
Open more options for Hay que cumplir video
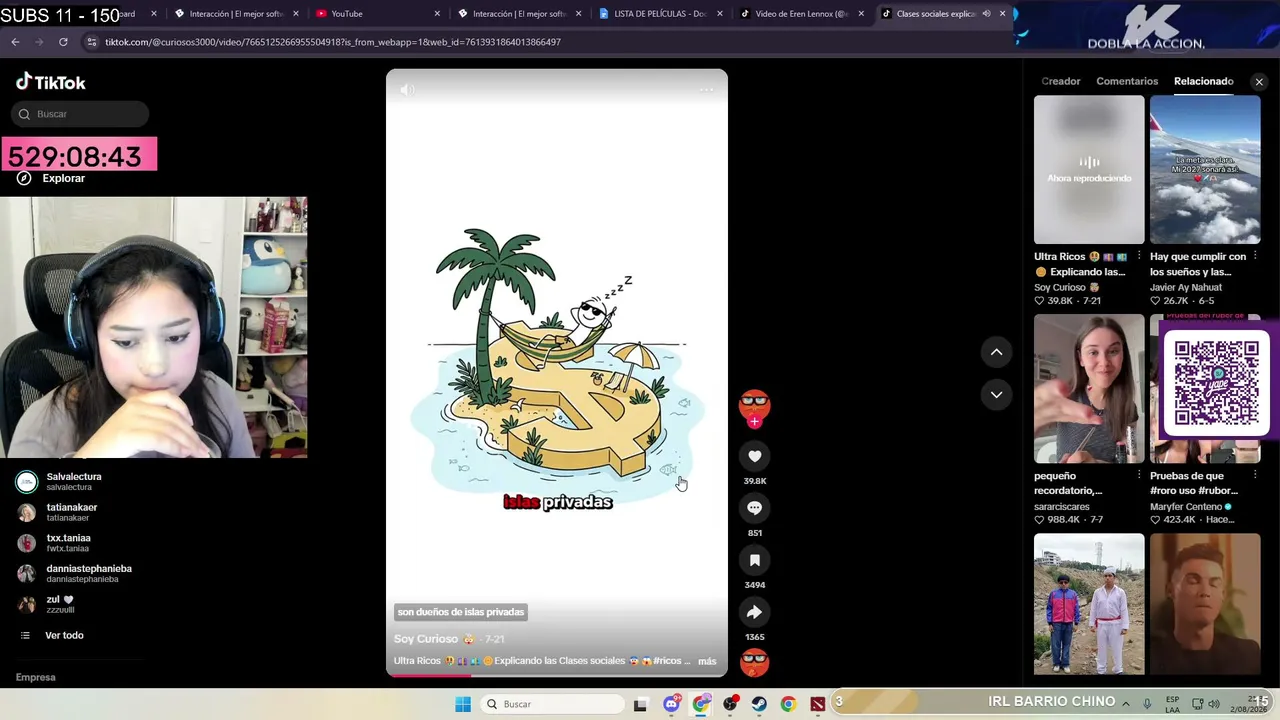point(1255,257)
